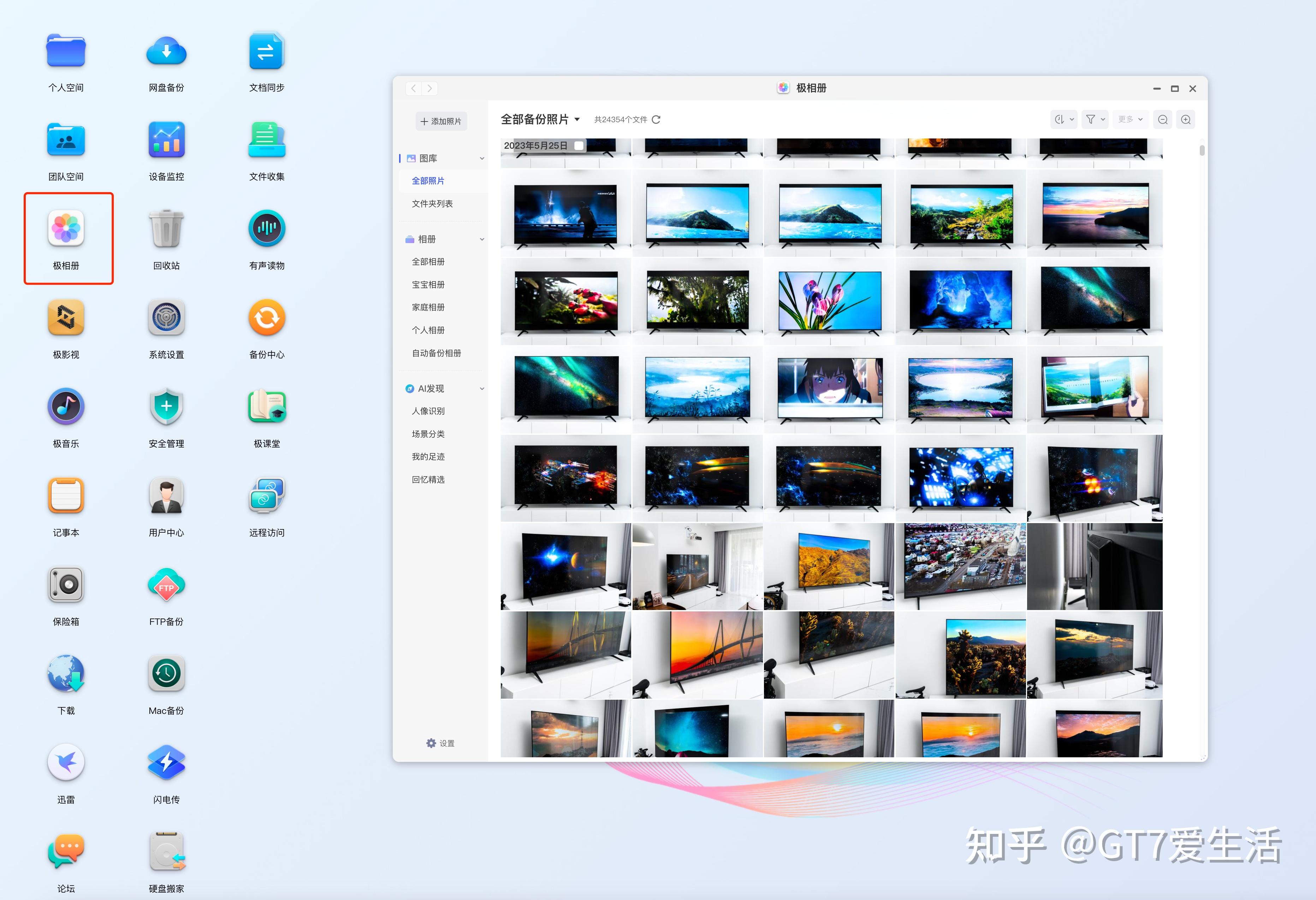Select 人像识别 under AI发现
Image resolution: width=1316 pixels, height=900 pixels.
[x=429, y=411]
